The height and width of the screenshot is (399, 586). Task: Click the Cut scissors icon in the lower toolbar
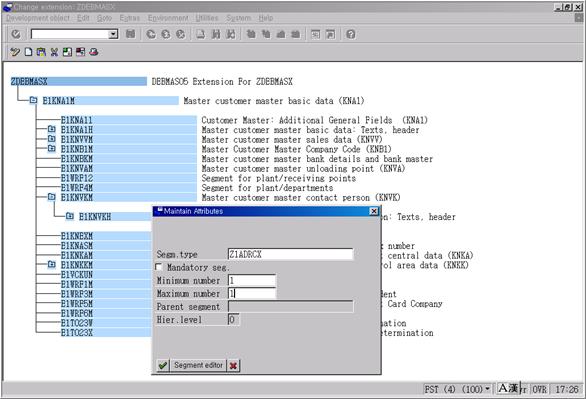point(54,52)
